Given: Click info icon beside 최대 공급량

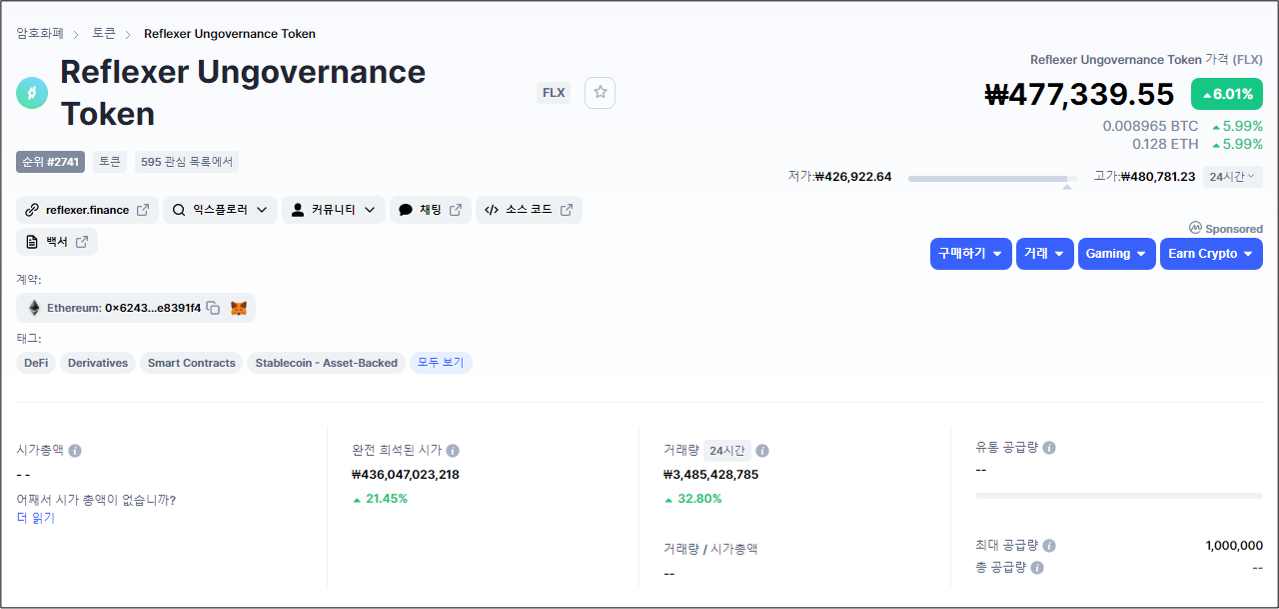Looking at the screenshot, I should point(1049,546).
